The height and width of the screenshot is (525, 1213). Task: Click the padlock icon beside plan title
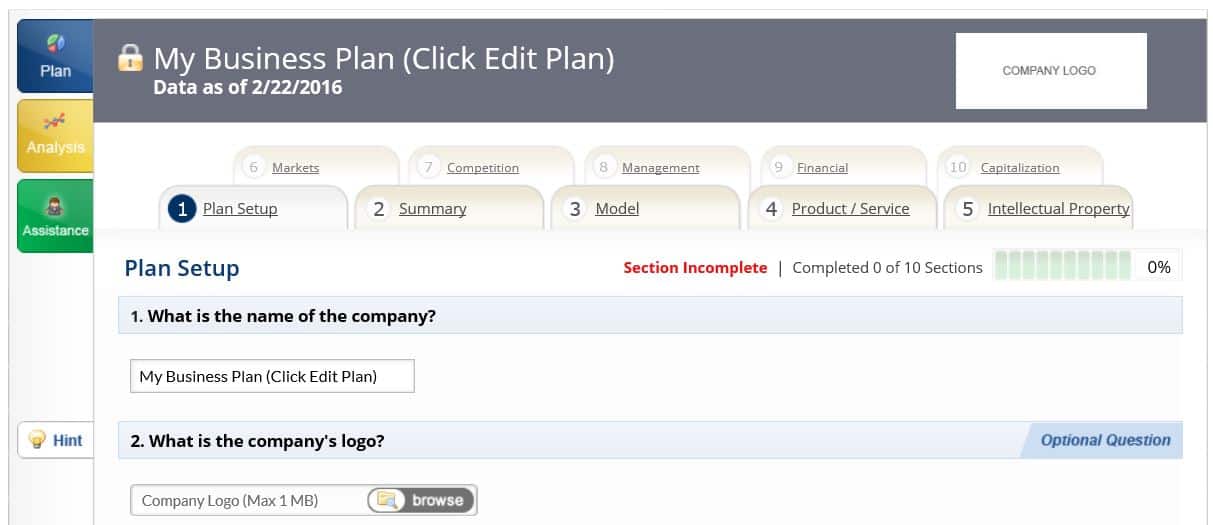(130, 58)
